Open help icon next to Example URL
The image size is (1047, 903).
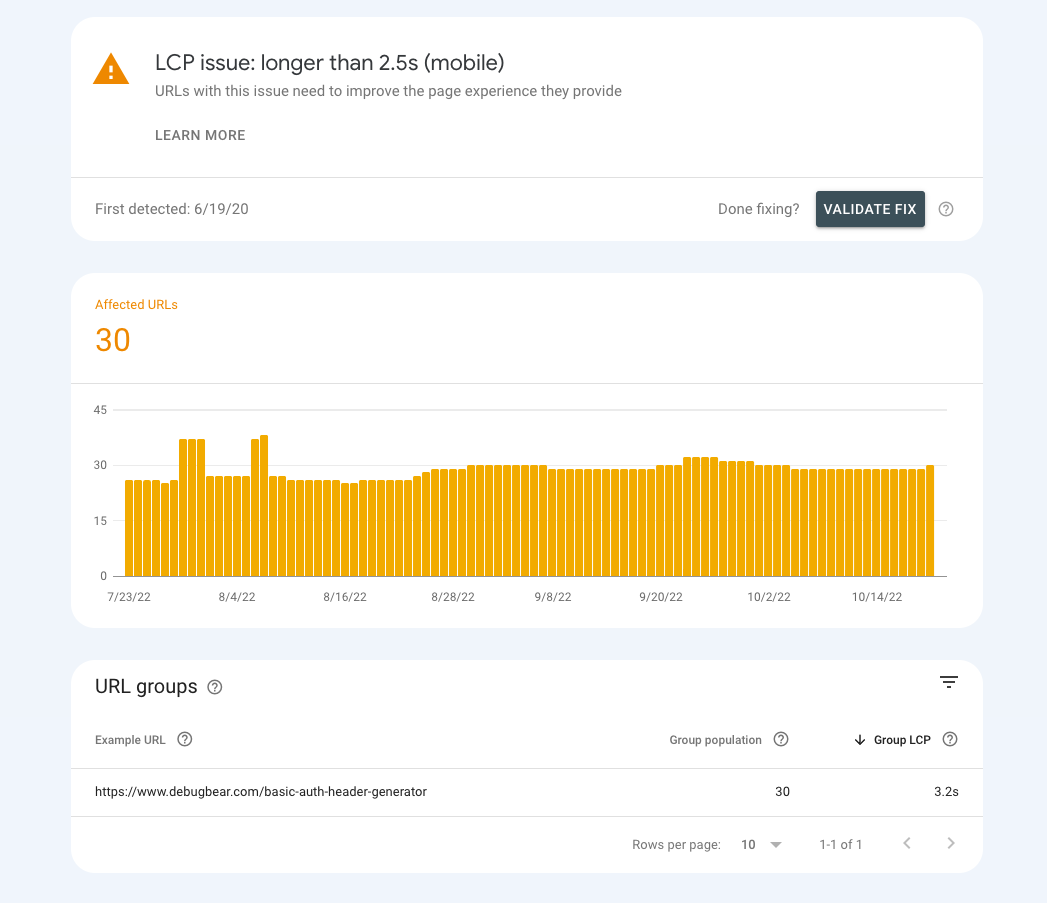click(x=185, y=739)
